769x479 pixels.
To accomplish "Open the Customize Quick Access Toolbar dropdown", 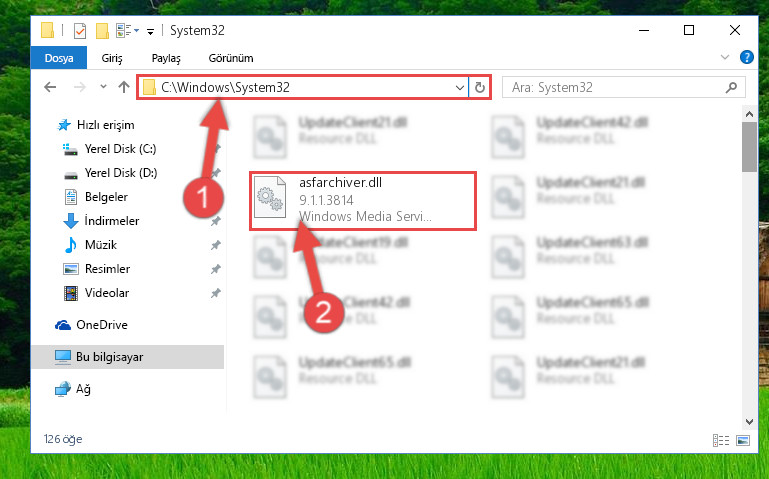I will pos(151,31).
